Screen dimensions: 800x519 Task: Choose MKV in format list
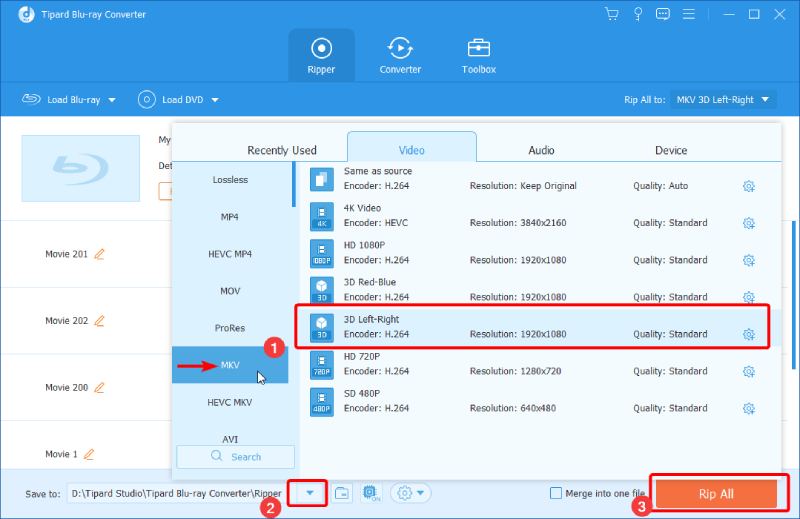(x=230, y=365)
